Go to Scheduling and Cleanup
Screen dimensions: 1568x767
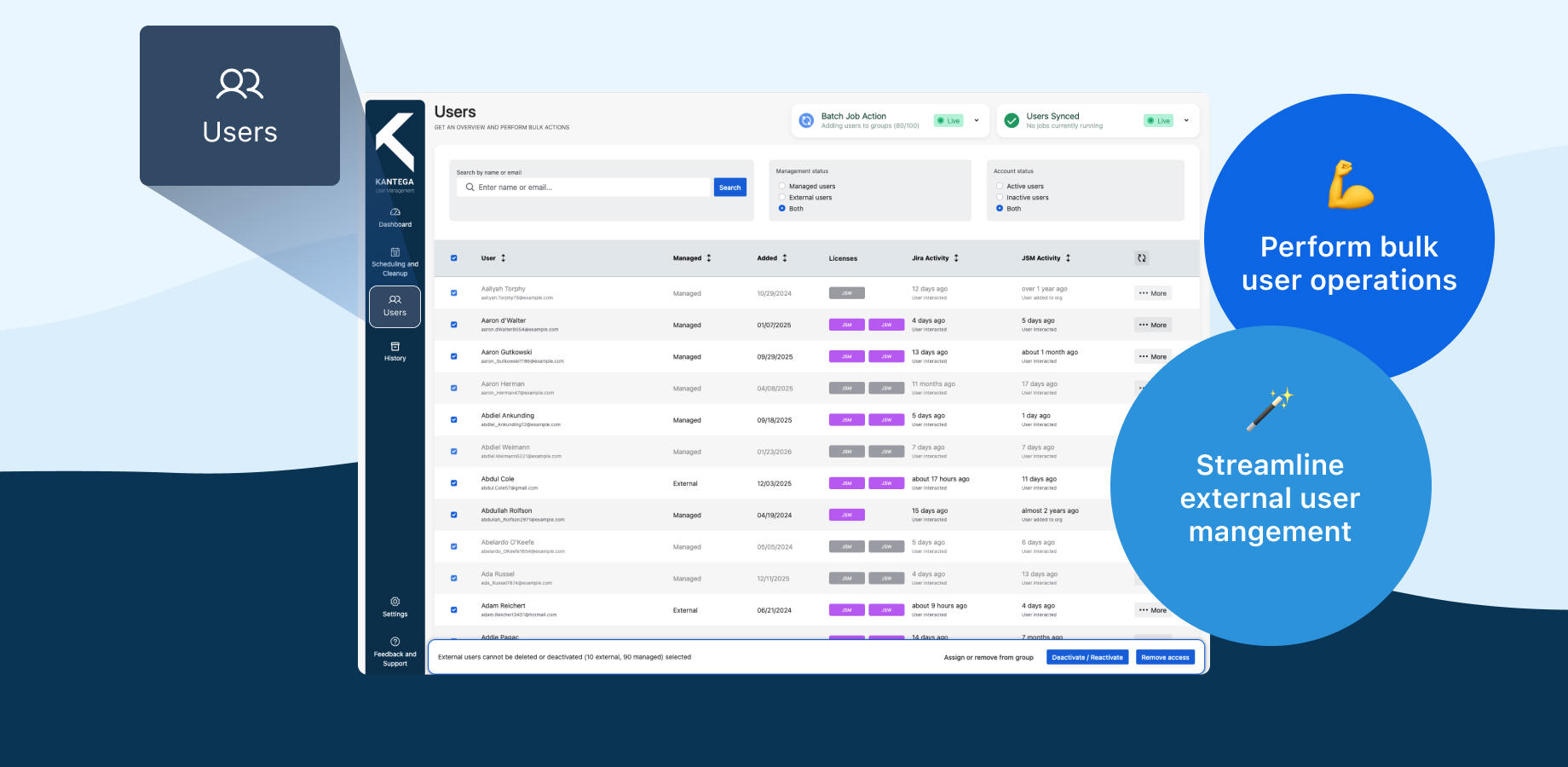[395, 262]
